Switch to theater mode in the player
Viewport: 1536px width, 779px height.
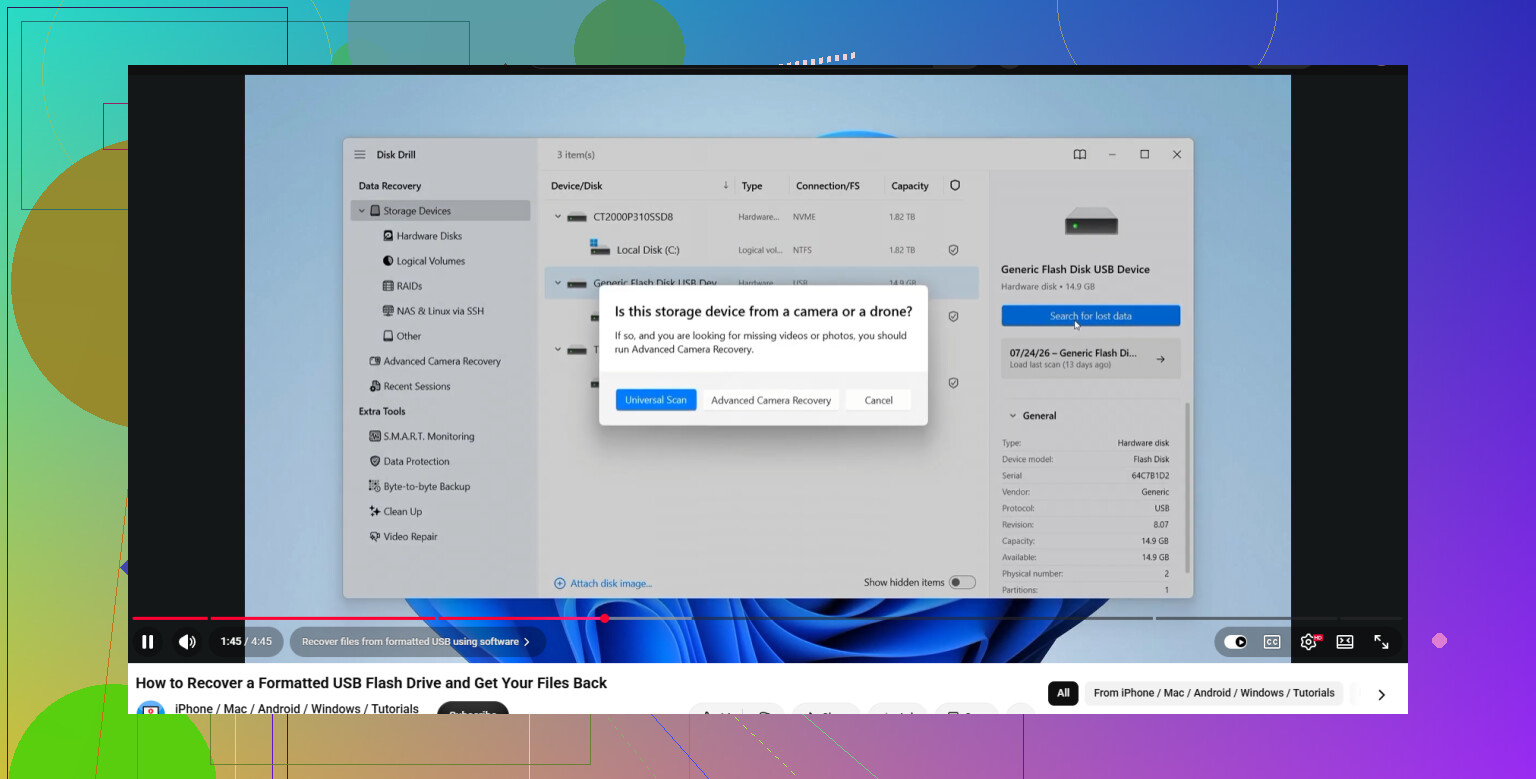(1345, 642)
